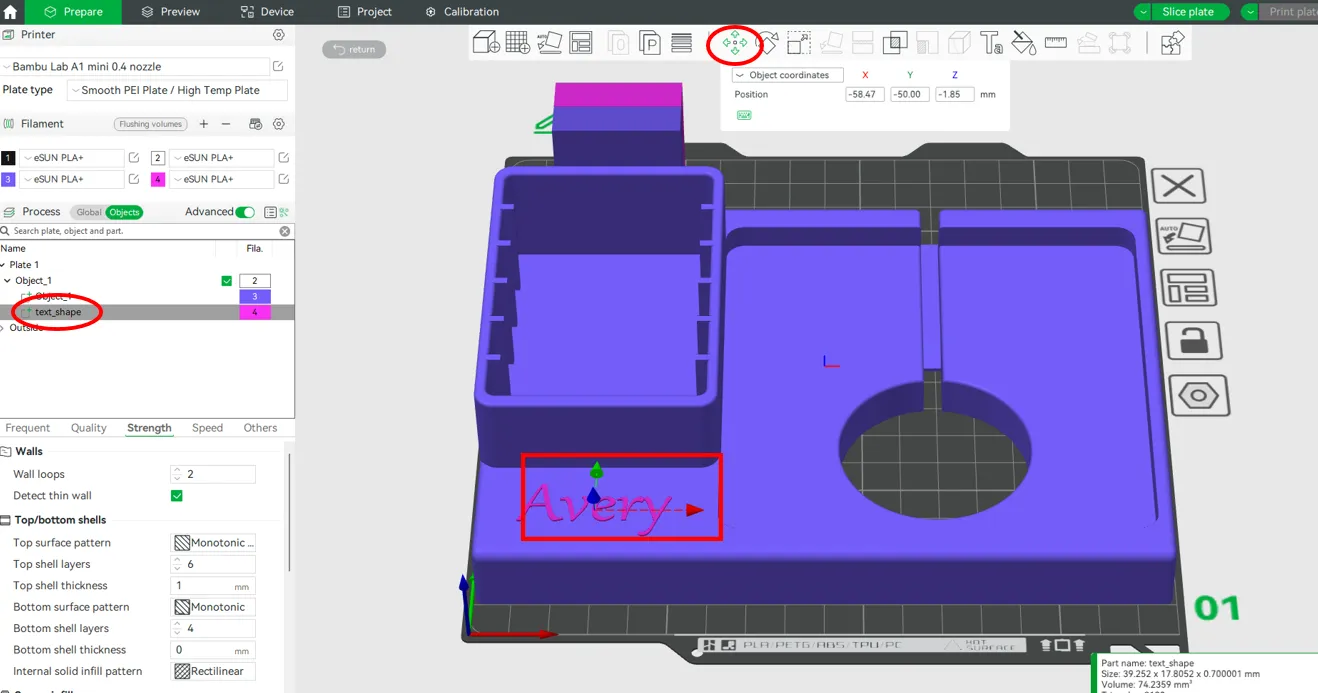Screen dimensions: 1318x693
Task: Add a filament with plus icon
Action: tap(204, 124)
